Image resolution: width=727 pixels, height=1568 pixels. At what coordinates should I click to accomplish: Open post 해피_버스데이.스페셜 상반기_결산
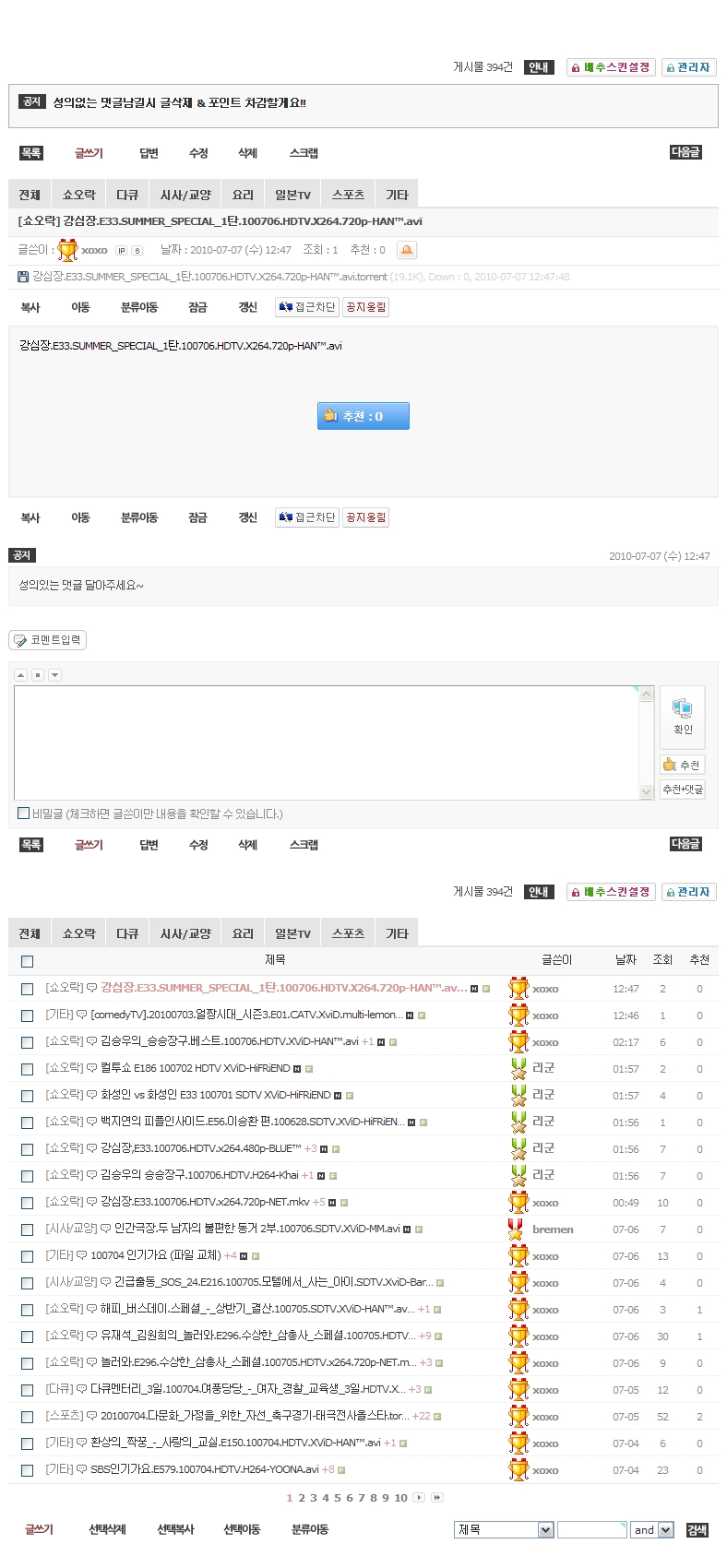[256, 1310]
